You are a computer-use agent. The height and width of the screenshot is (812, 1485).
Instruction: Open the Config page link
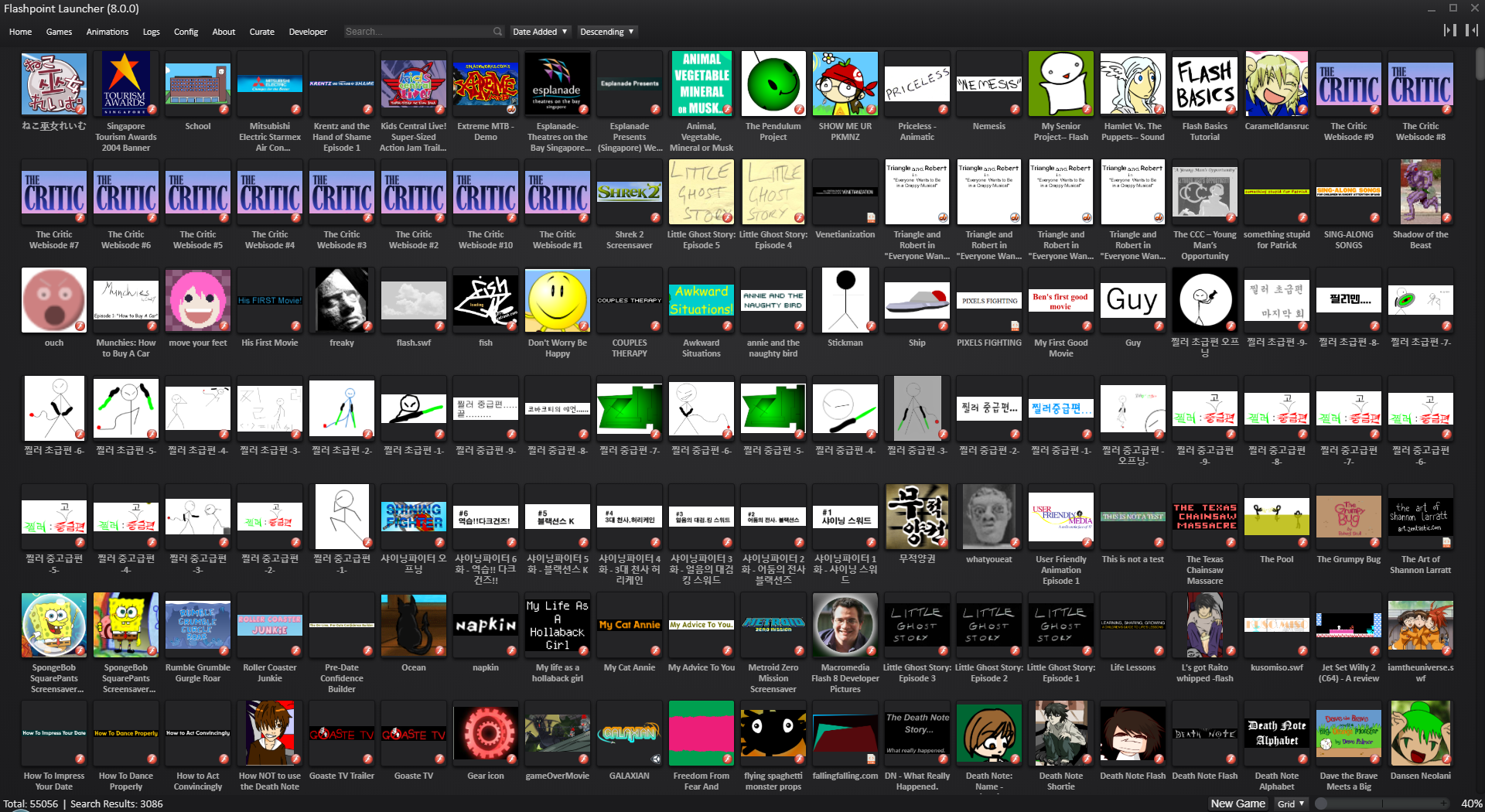186,32
